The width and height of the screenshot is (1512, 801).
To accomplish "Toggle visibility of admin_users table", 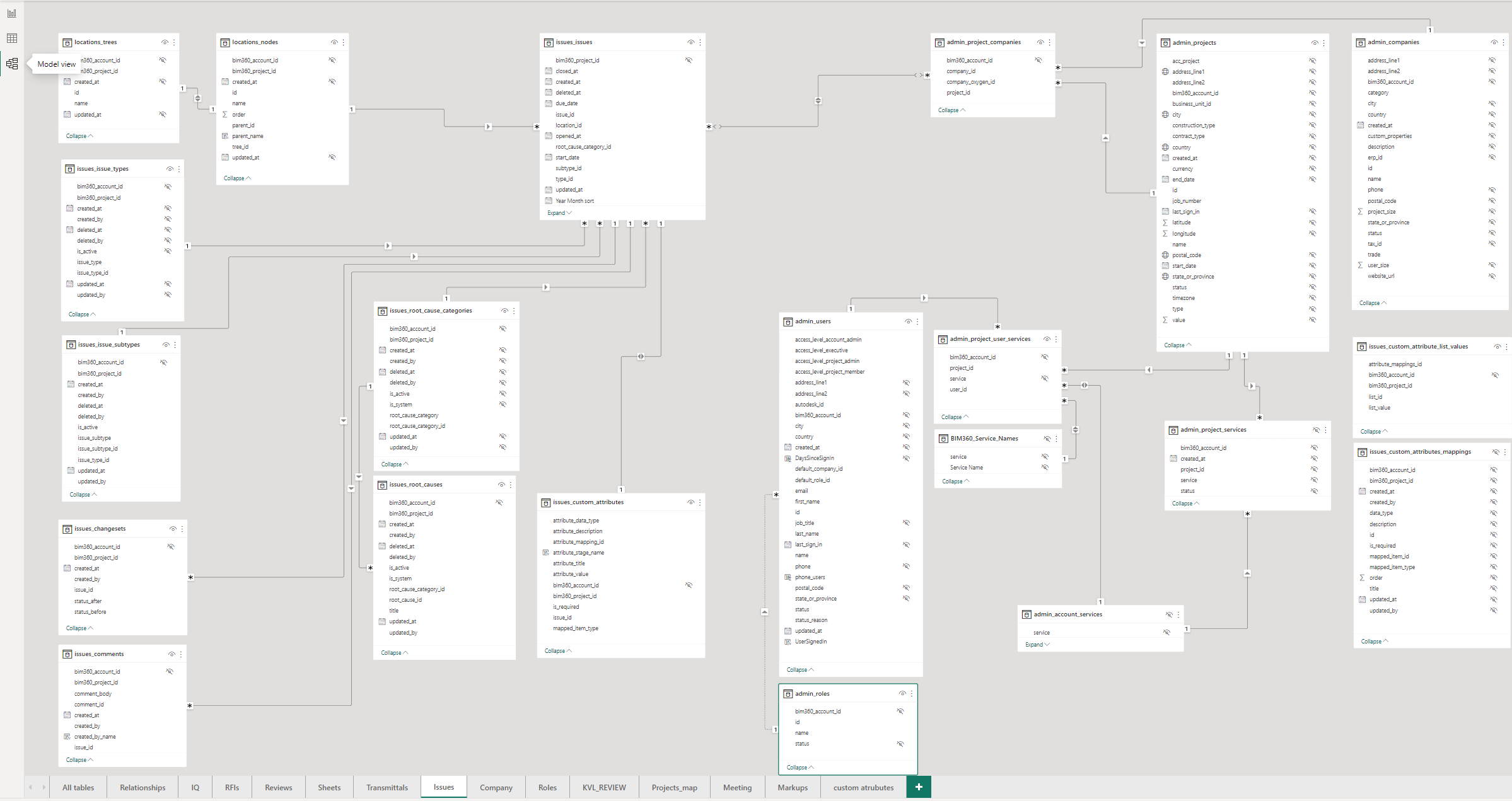I will [x=908, y=321].
